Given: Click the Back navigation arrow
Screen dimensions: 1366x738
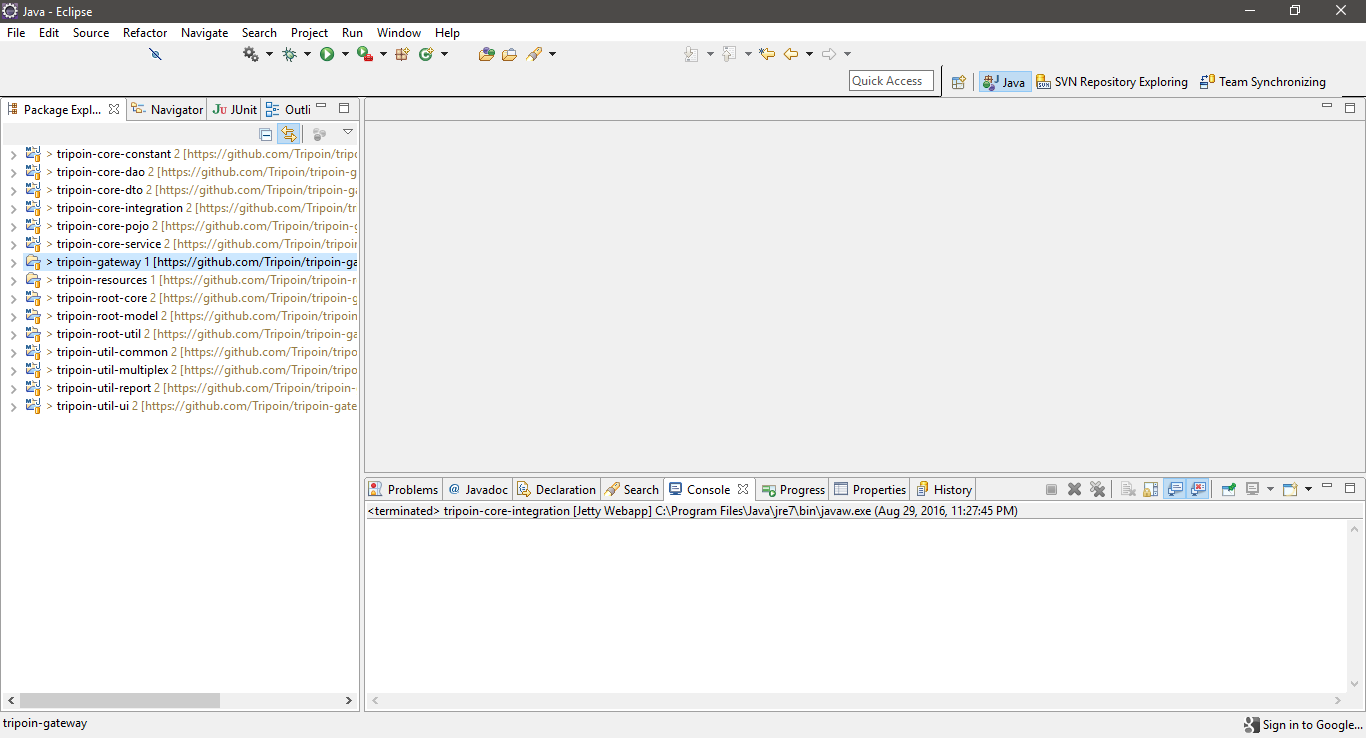Looking at the screenshot, I should [791, 54].
